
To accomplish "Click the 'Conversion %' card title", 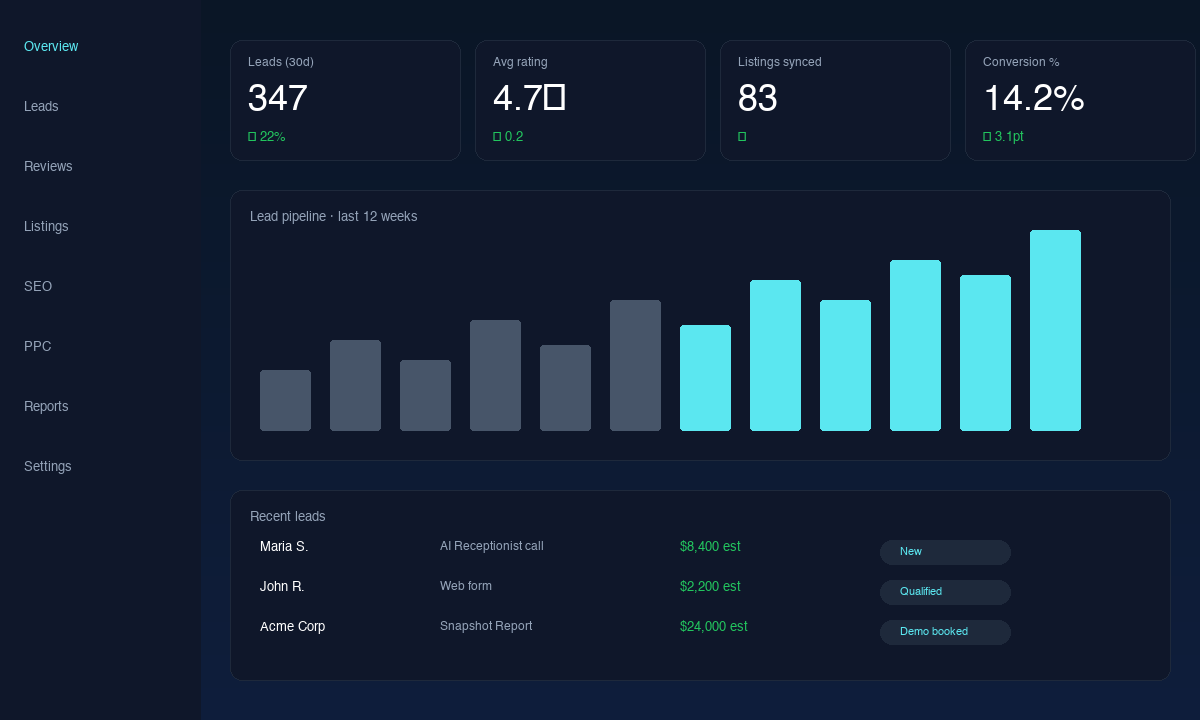I will click(1021, 62).
